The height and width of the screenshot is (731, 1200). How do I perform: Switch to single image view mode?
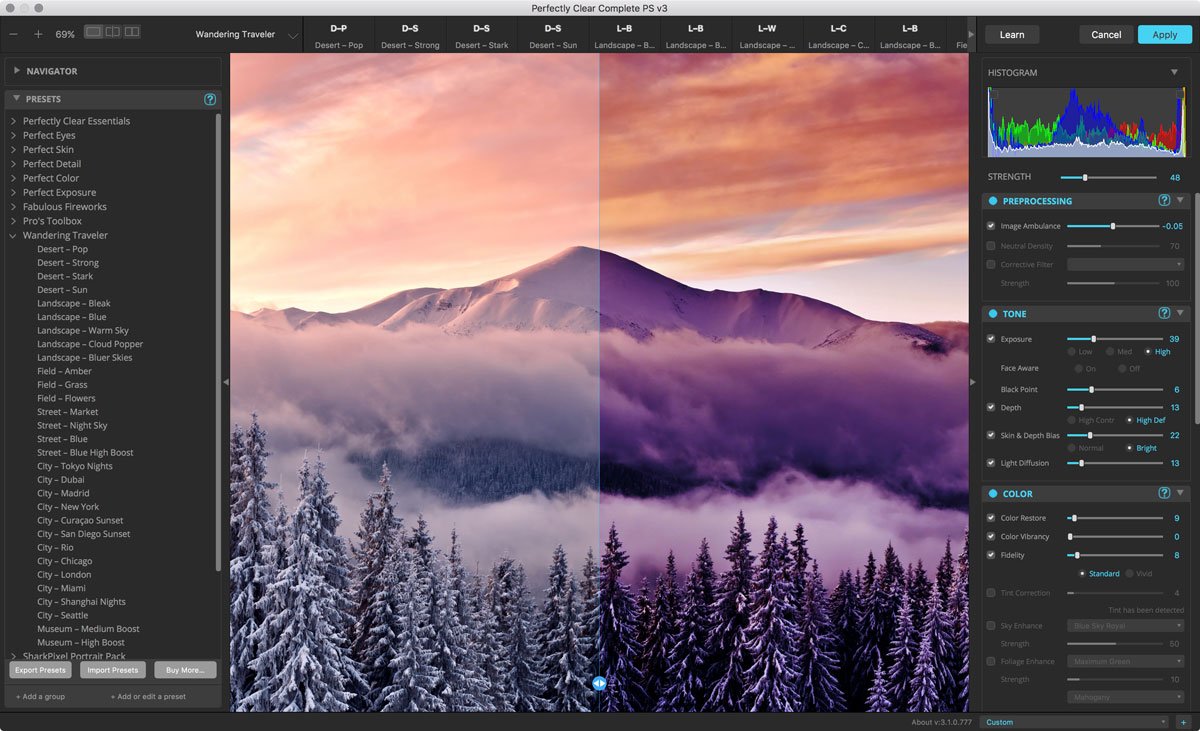(x=93, y=32)
